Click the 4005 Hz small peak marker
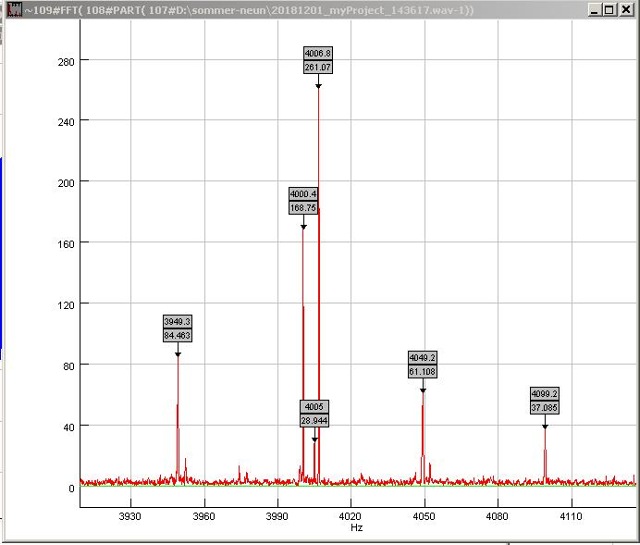 pyautogui.click(x=314, y=407)
